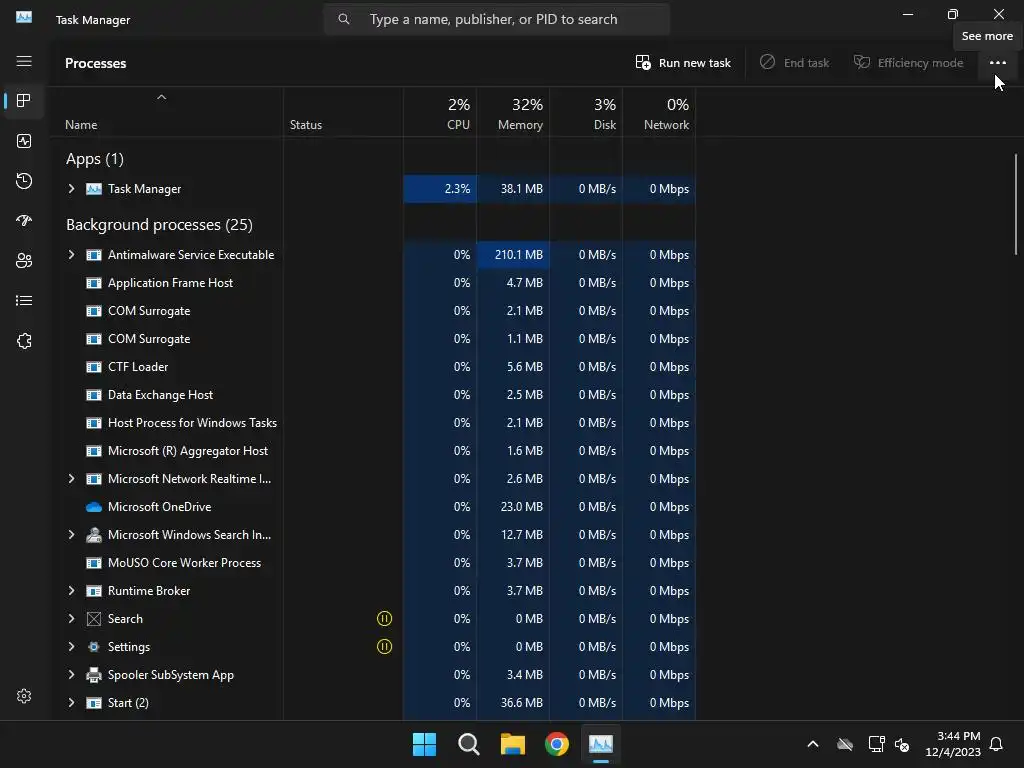Select the Data Exchange Host process

[x=374, y=394]
